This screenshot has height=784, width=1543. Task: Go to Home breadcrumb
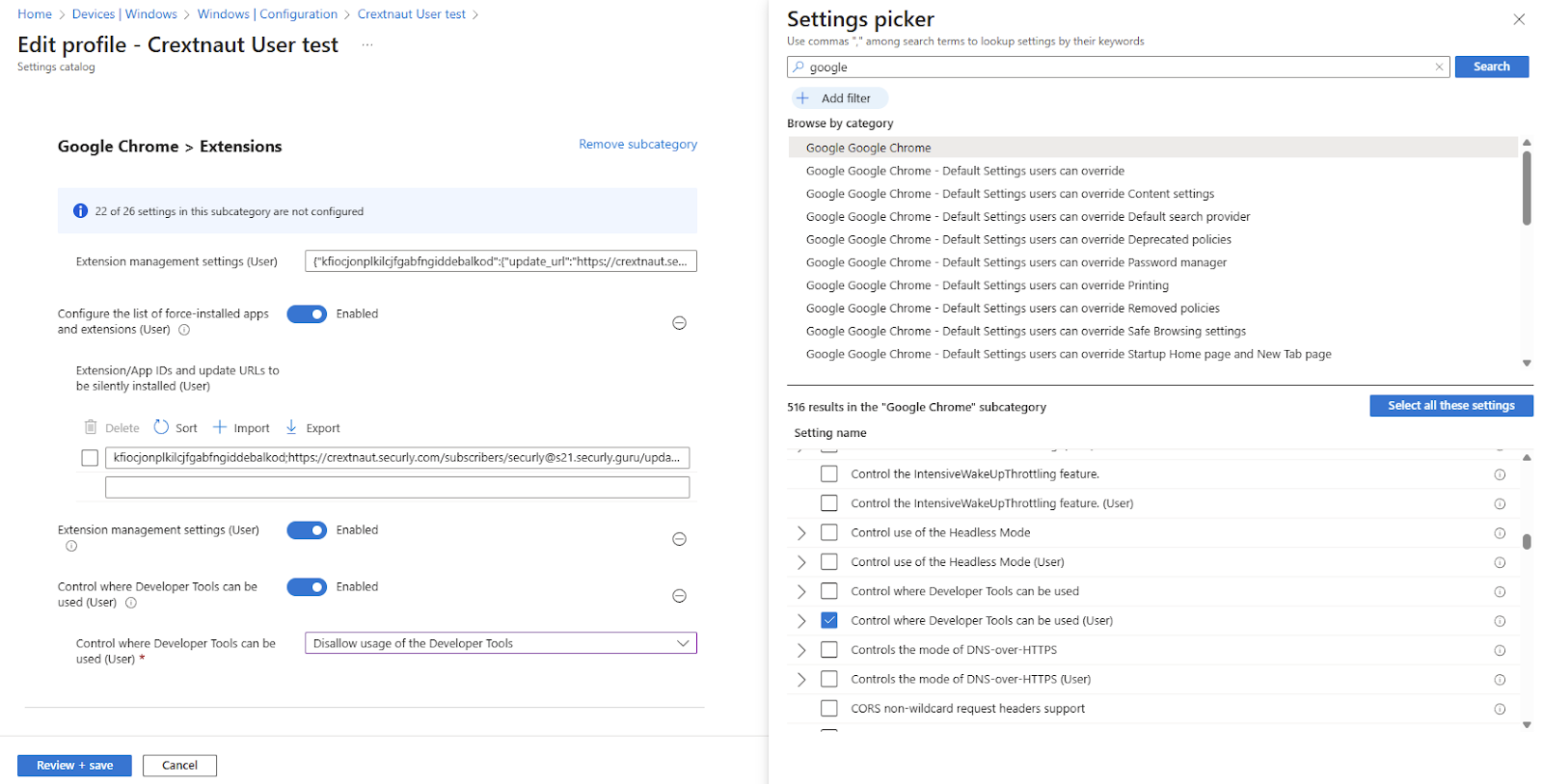pyautogui.click(x=35, y=14)
